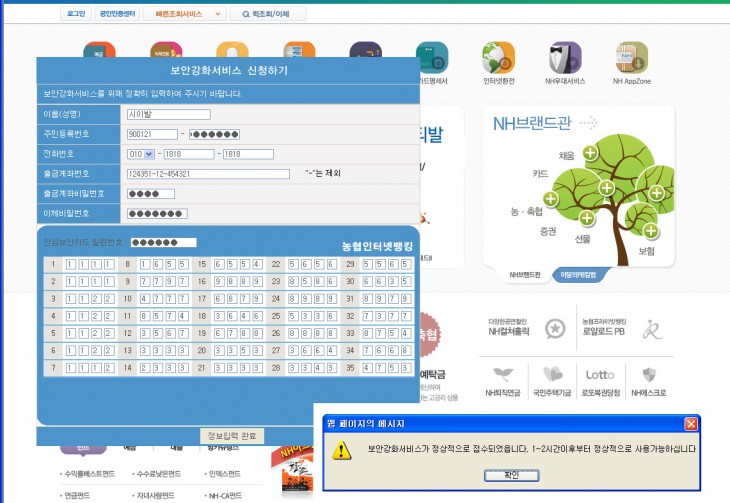Viewport: 730px width, 503px height.
Task: Open Lotto 로또복권당첨 icon
Action: point(600,375)
